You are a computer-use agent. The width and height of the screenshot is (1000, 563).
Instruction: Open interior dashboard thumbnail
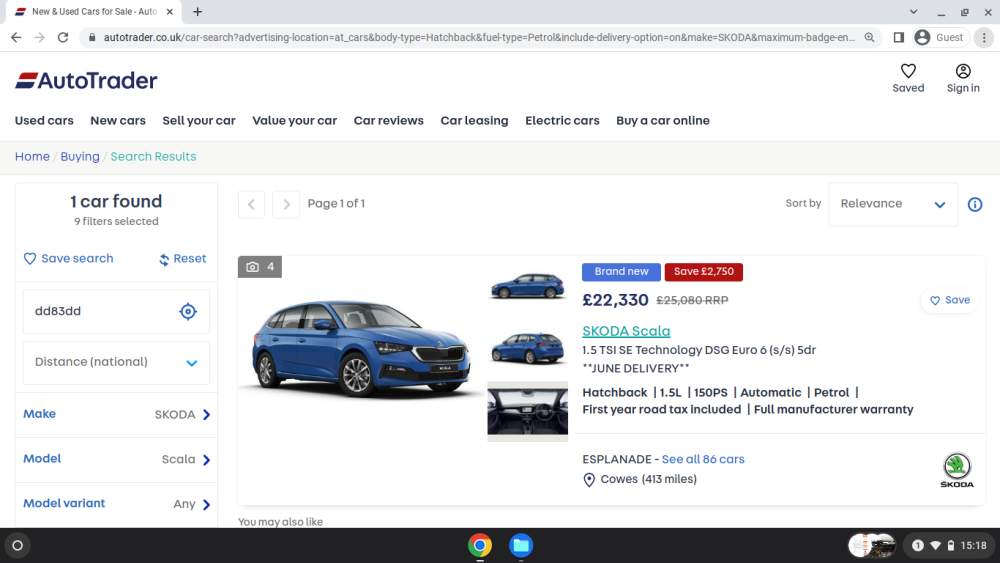pyautogui.click(x=527, y=411)
